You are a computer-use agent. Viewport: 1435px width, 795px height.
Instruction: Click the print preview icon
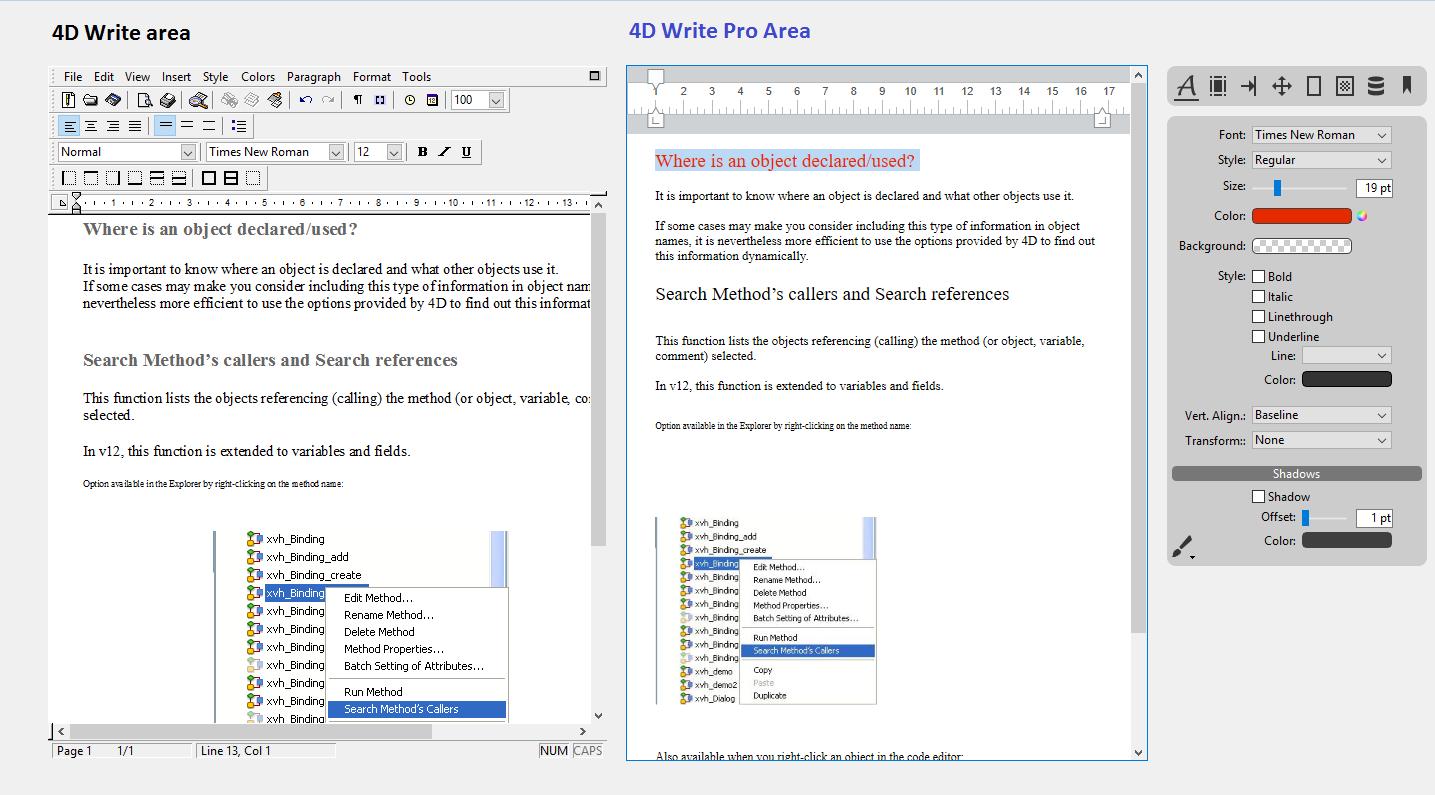(145, 100)
